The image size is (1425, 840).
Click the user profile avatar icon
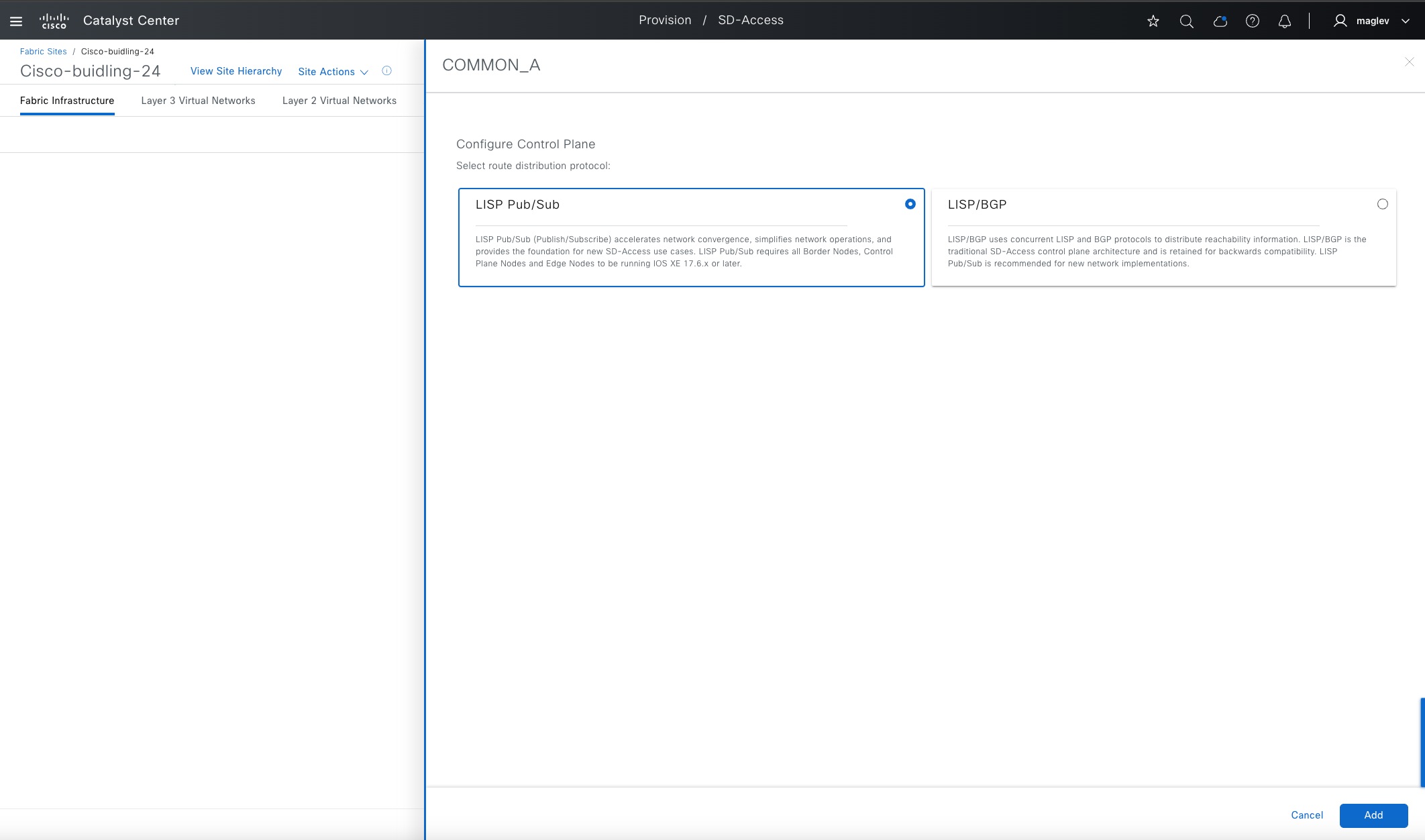1340,21
